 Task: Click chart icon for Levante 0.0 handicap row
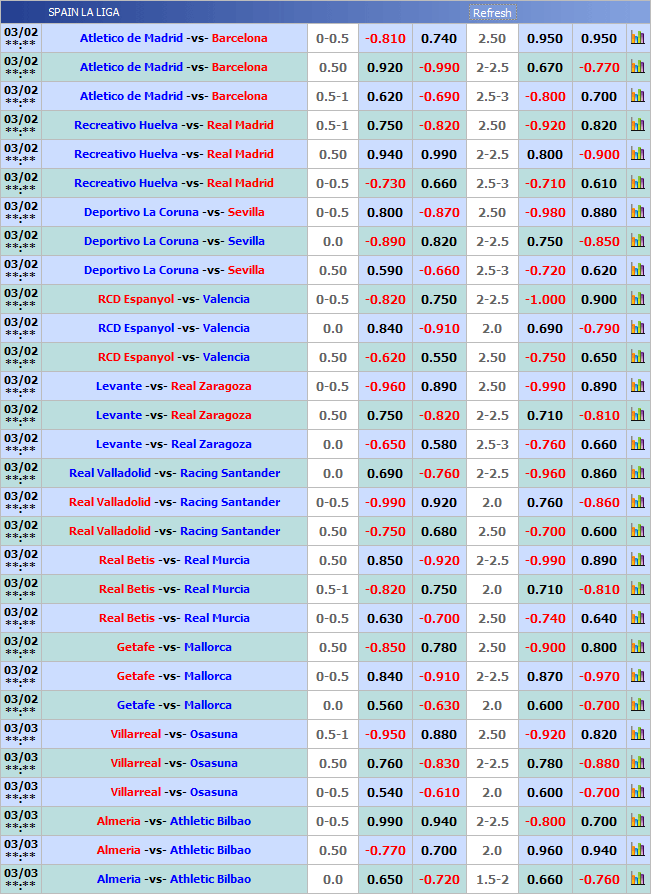637,444
